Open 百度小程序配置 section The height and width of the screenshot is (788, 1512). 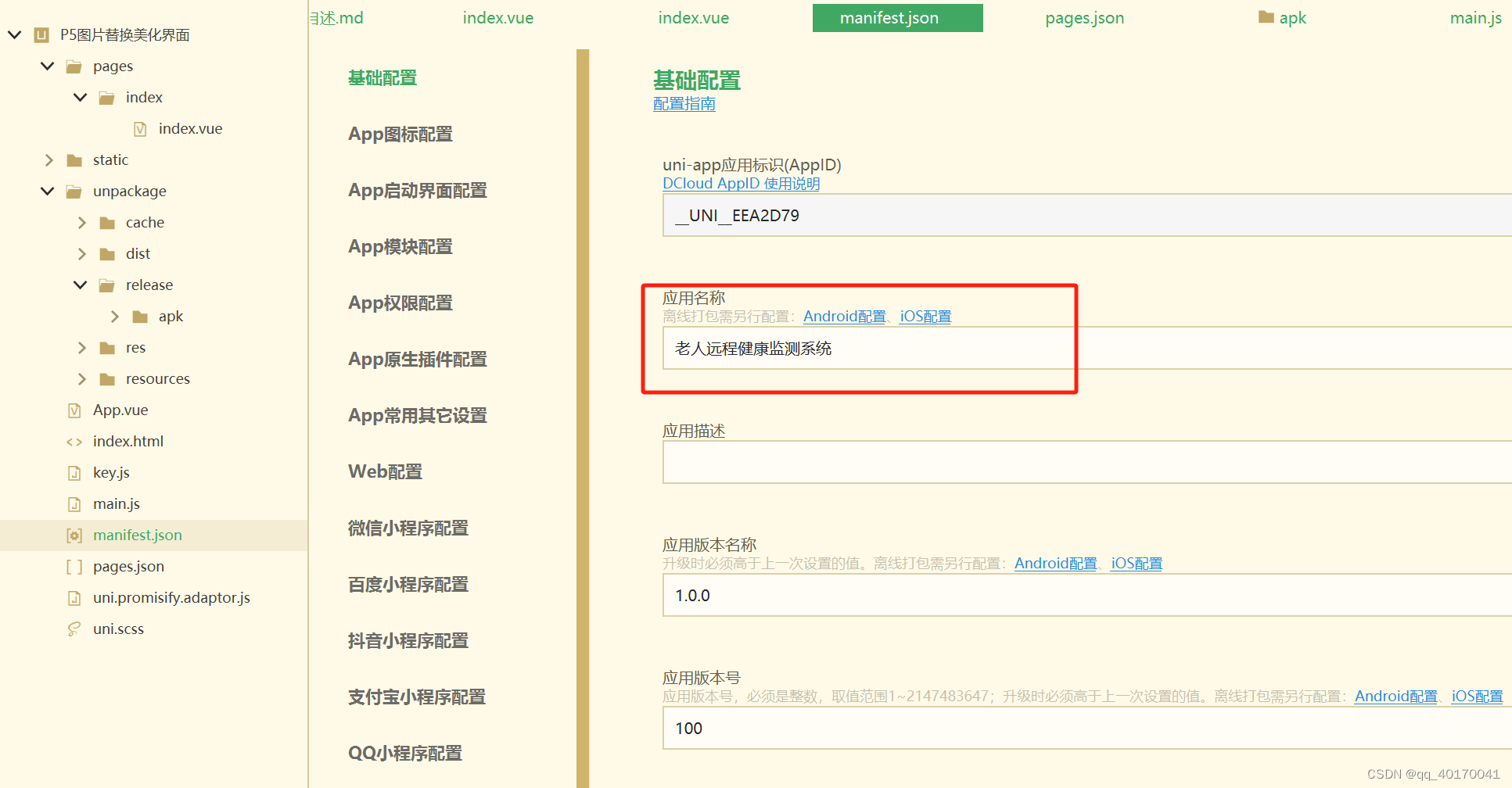tap(408, 585)
